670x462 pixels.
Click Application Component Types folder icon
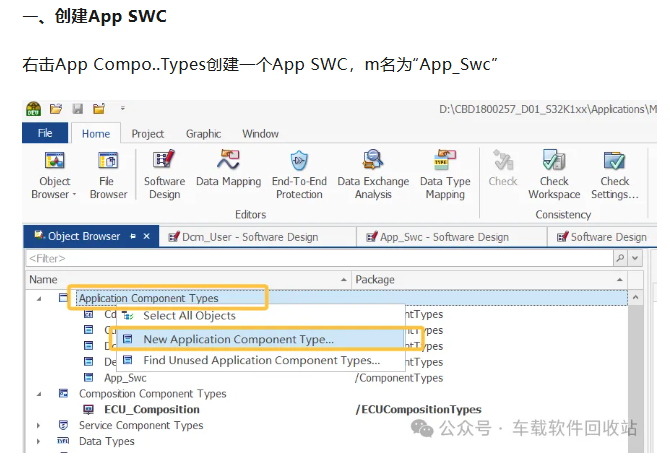point(63,298)
